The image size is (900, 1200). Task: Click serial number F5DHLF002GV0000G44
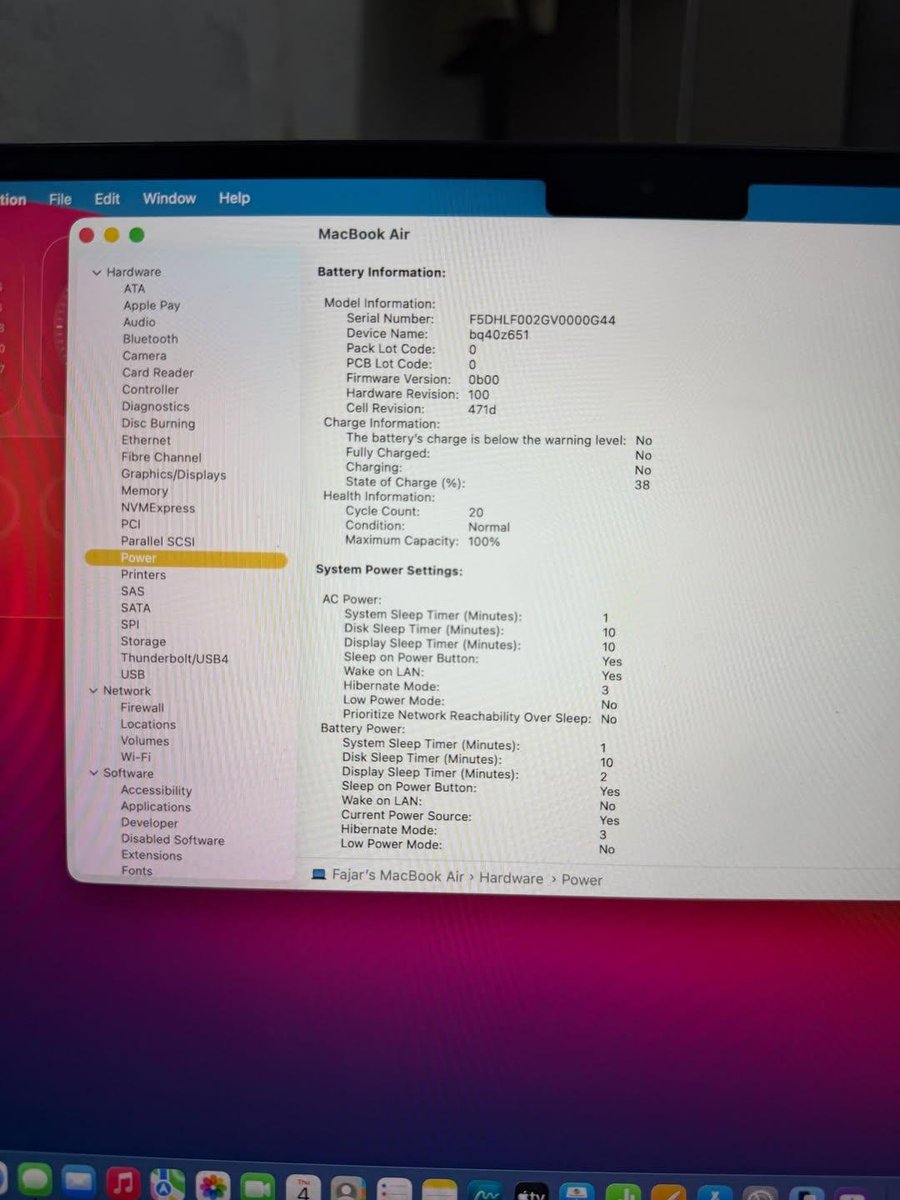pyautogui.click(x=542, y=320)
